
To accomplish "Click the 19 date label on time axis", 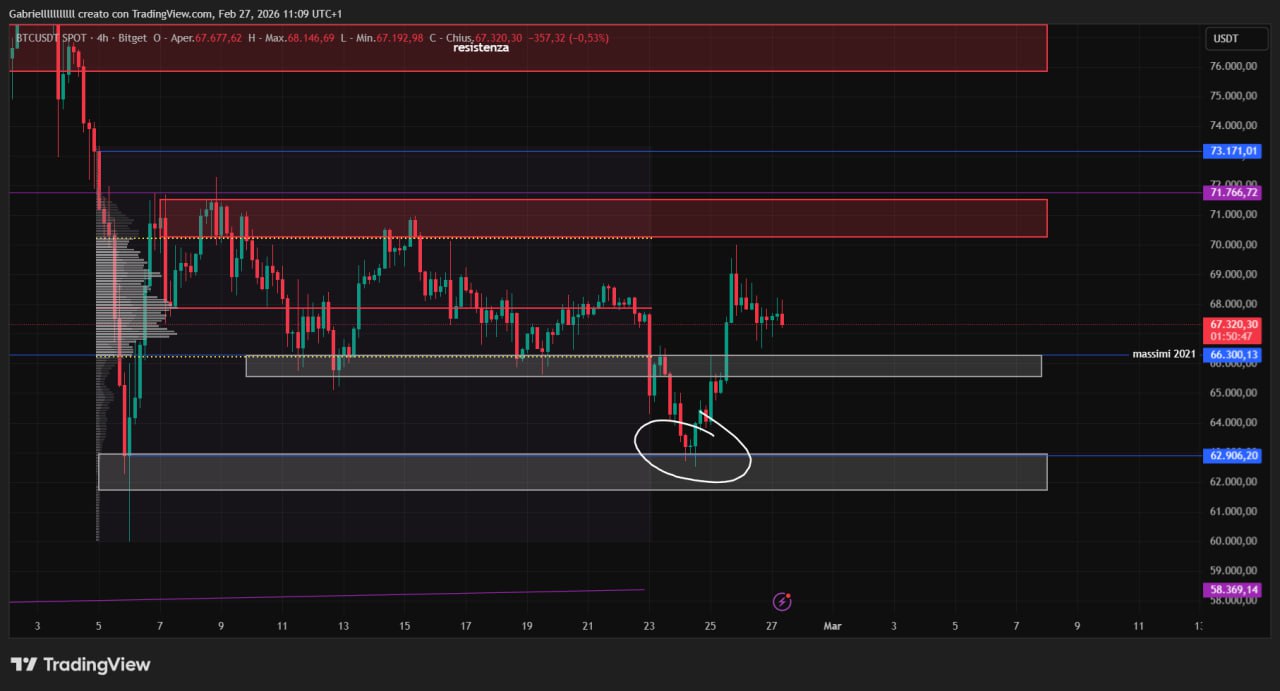I will coord(527,626).
